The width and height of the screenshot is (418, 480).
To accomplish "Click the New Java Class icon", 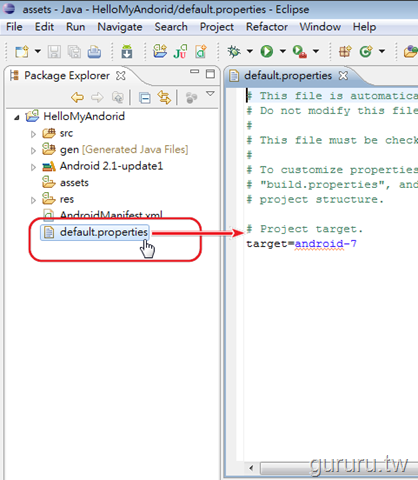I will (366, 51).
